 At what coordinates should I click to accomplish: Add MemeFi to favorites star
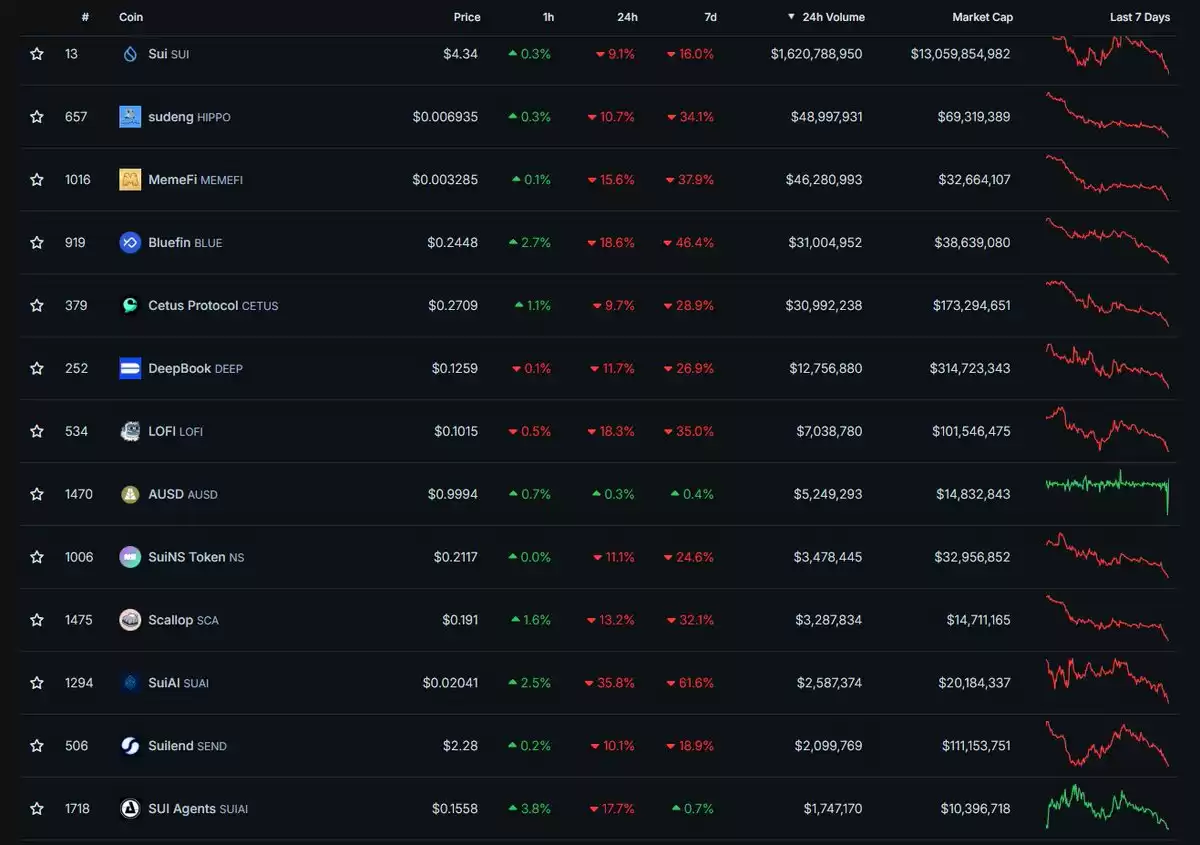[37, 180]
